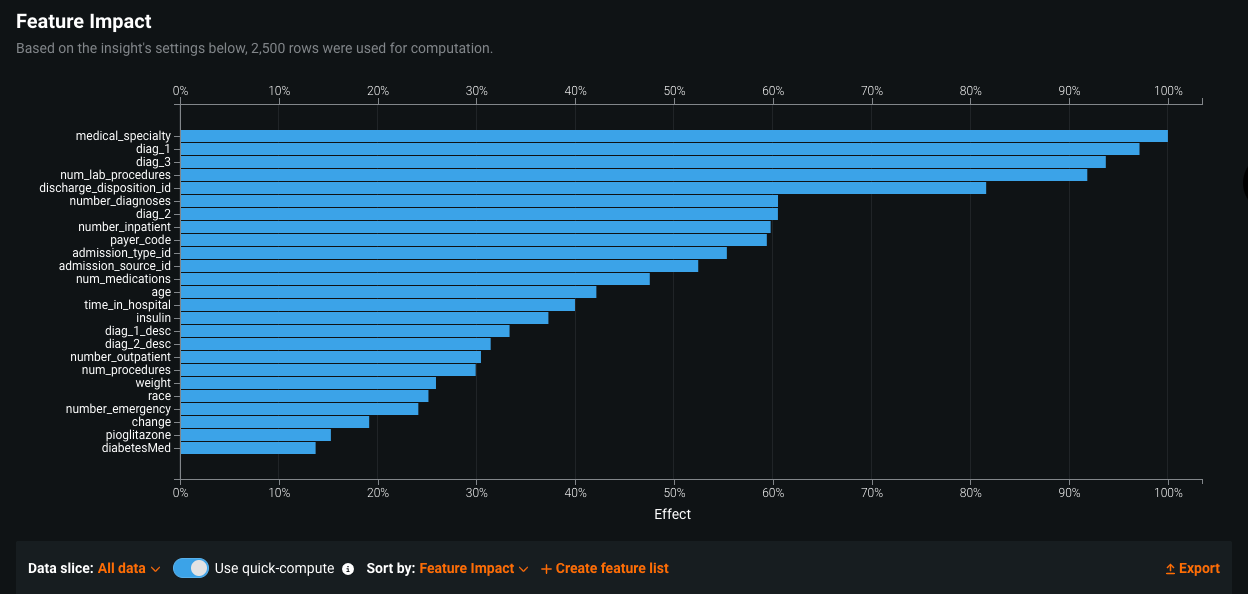Select the diabetesMed bar
Image resolution: width=1248 pixels, height=594 pixels.
point(247,448)
